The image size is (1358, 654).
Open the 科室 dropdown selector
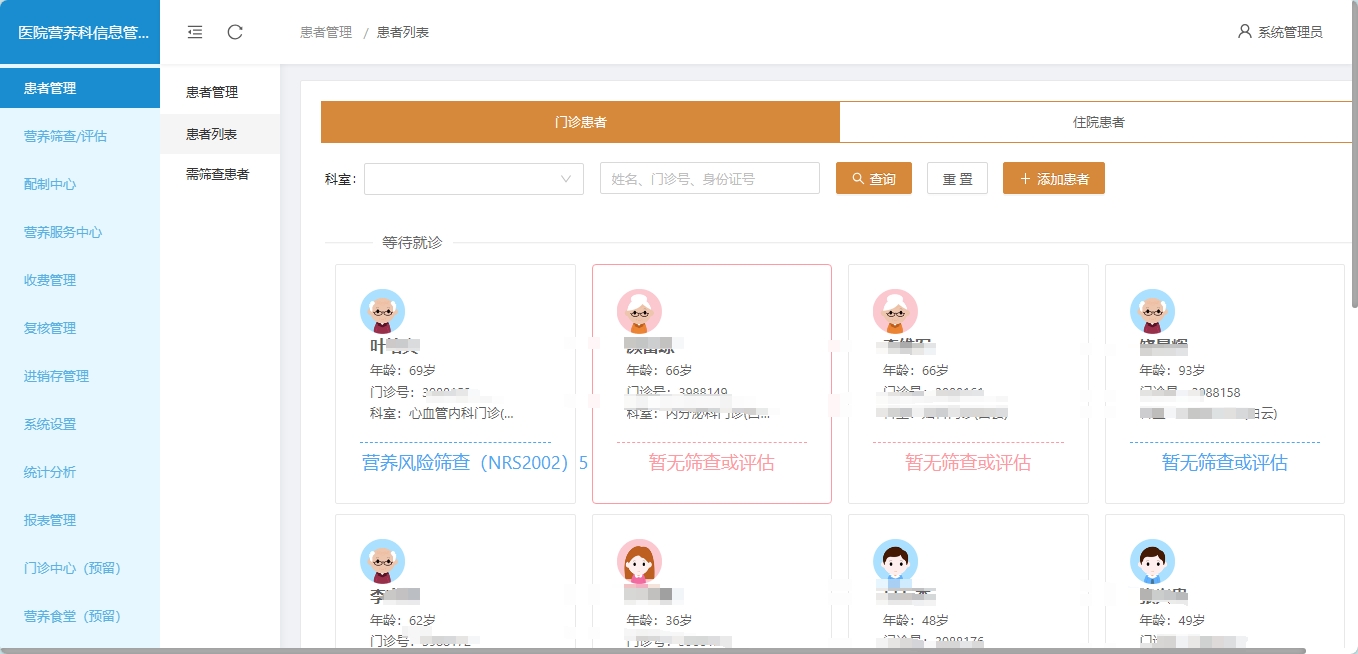tap(474, 179)
